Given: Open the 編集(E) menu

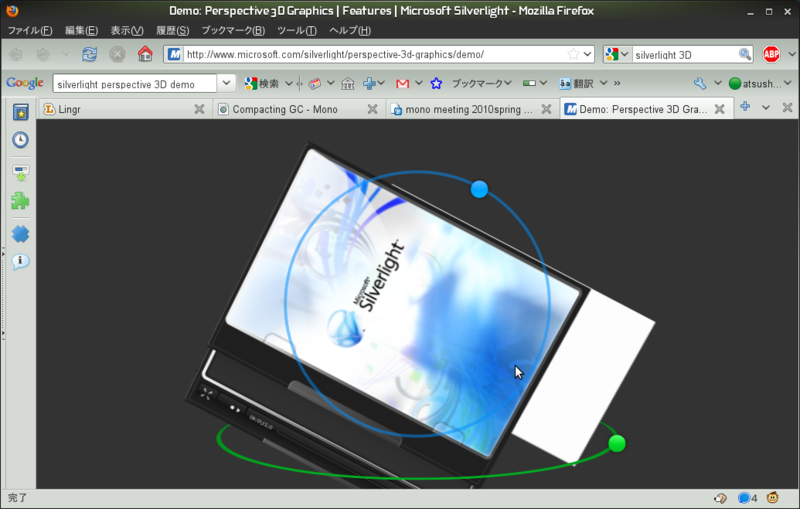Looking at the screenshot, I should coord(81,31).
